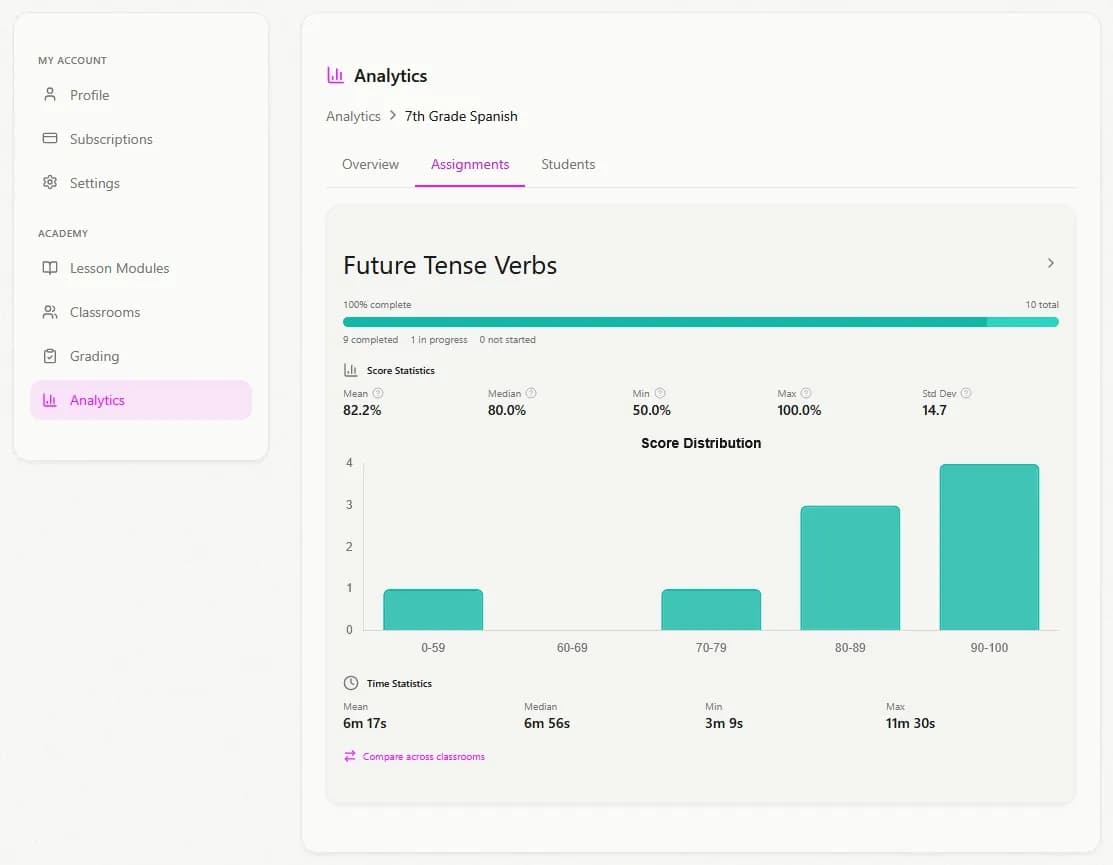Switch to the Overview tab
The image size is (1113, 865).
coord(371,164)
